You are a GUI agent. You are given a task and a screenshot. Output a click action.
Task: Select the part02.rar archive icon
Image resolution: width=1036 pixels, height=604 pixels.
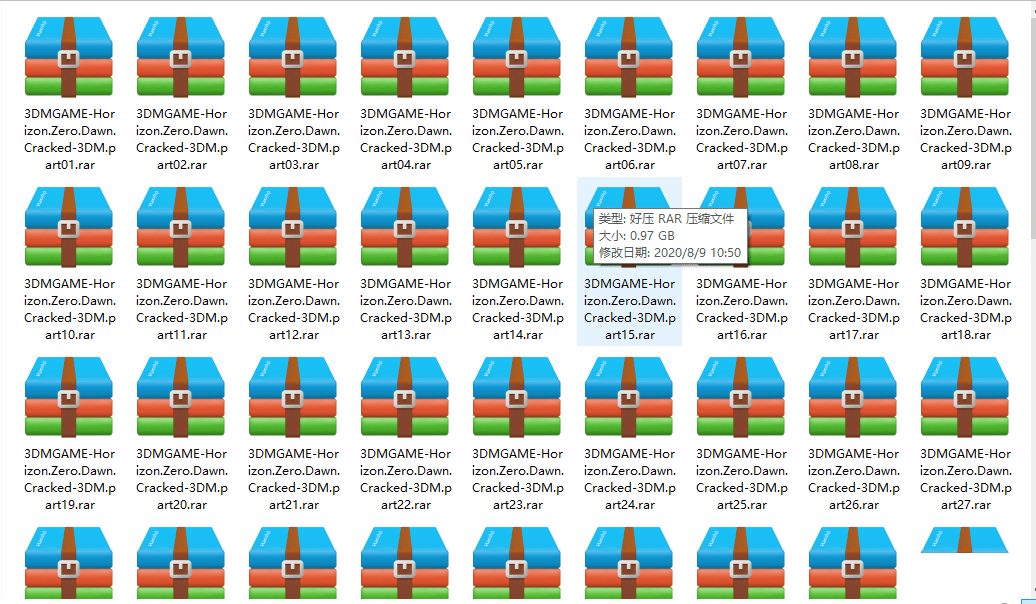click(x=180, y=57)
